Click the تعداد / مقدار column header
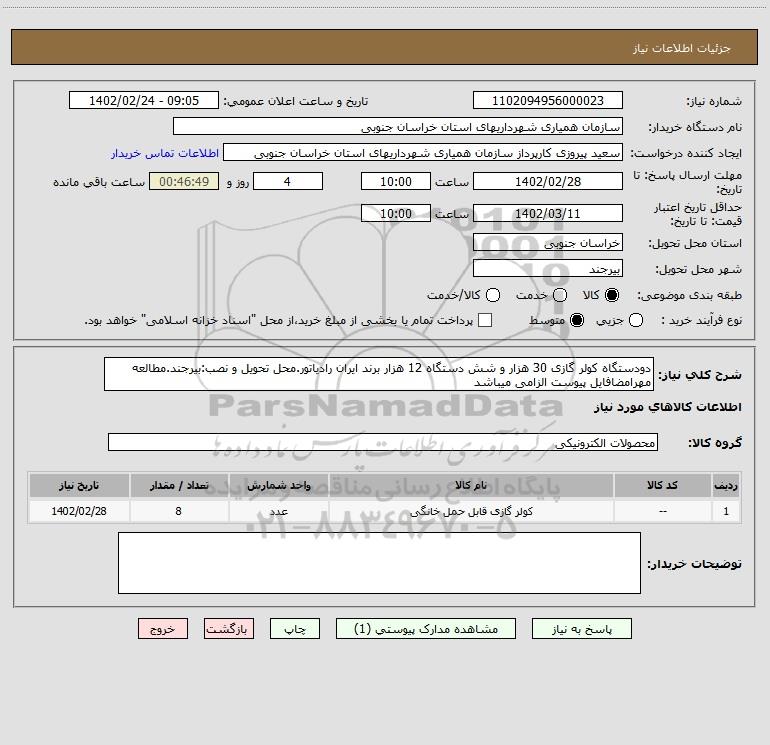 (x=179, y=486)
